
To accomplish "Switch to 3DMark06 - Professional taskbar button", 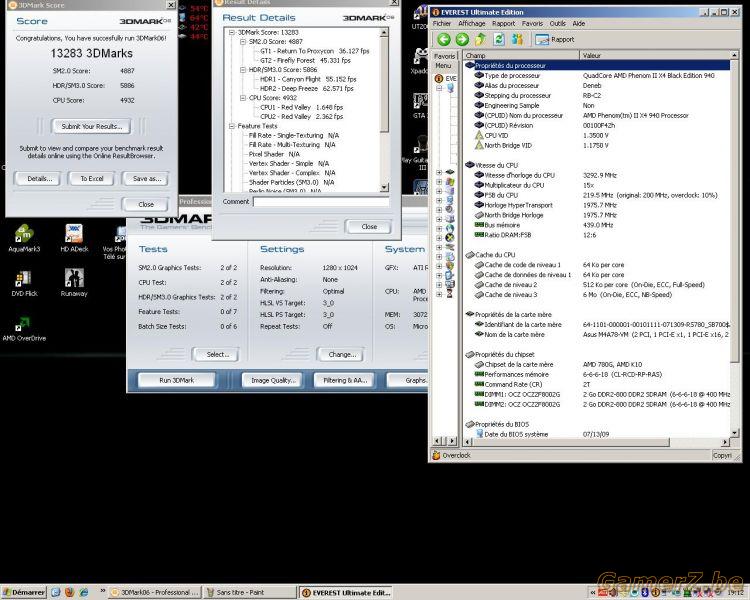I will click(154, 592).
